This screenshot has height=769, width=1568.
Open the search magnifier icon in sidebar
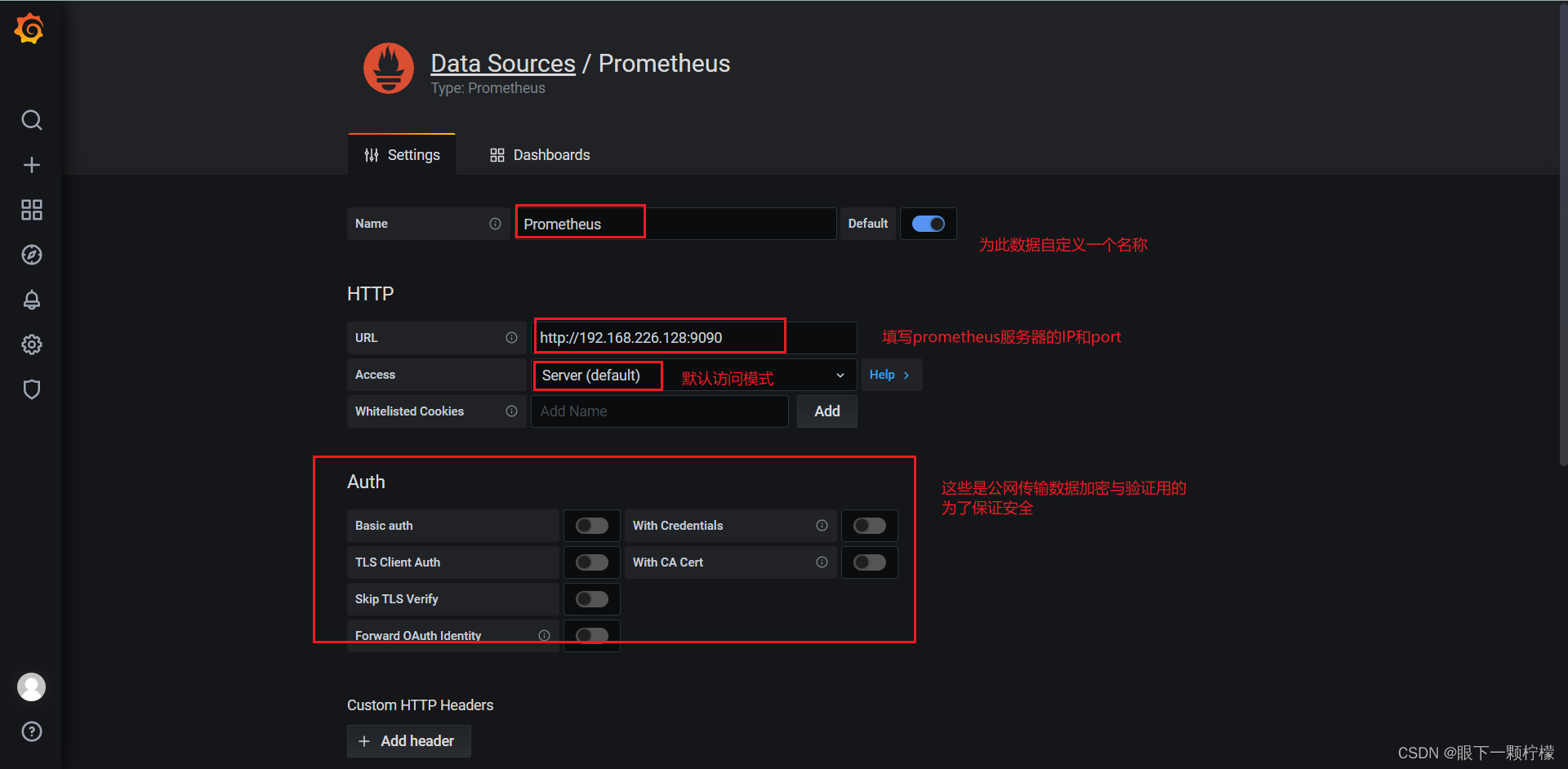tap(31, 120)
